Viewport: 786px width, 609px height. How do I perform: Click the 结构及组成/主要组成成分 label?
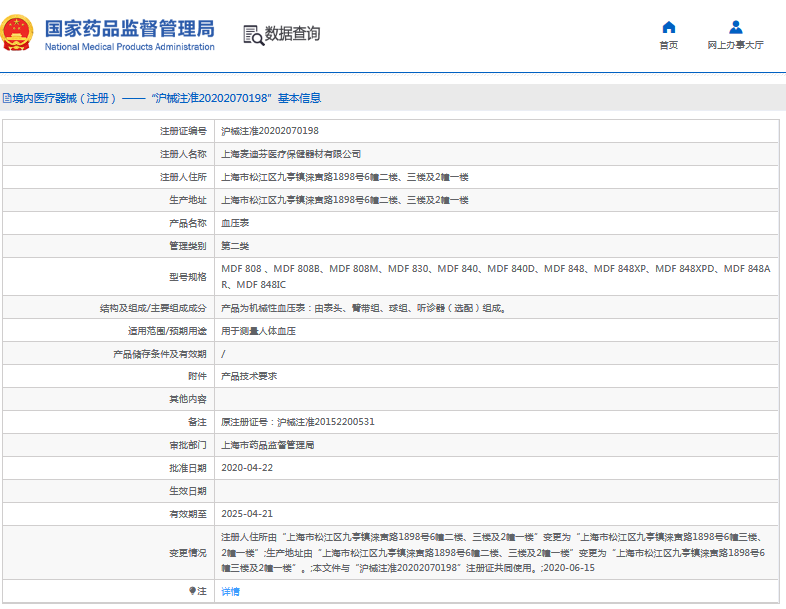153,308
